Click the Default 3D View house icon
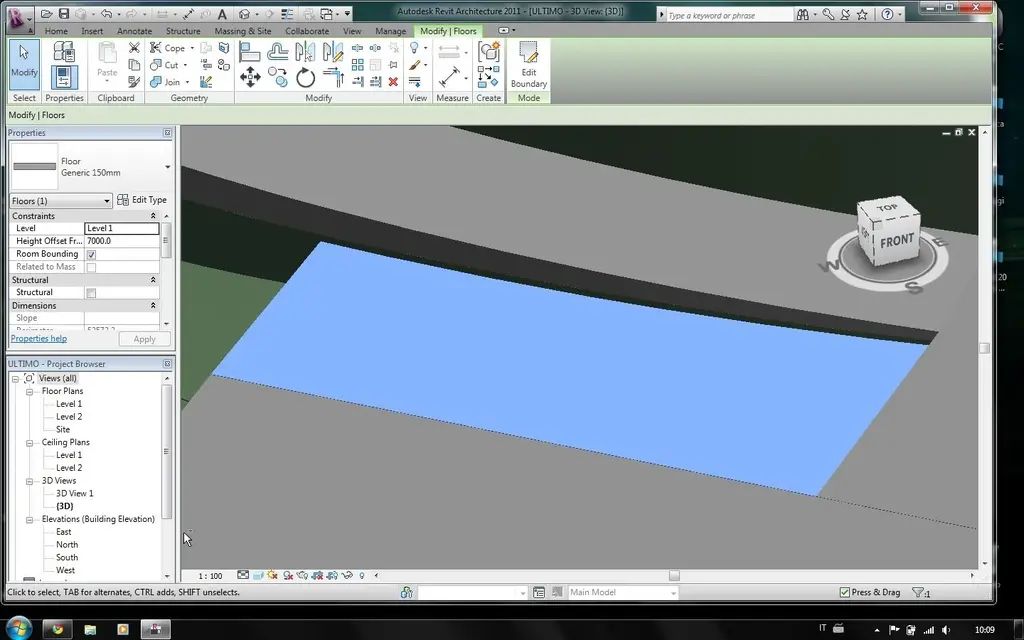Viewport: 1024px width, 640px height. pos(244,14)
